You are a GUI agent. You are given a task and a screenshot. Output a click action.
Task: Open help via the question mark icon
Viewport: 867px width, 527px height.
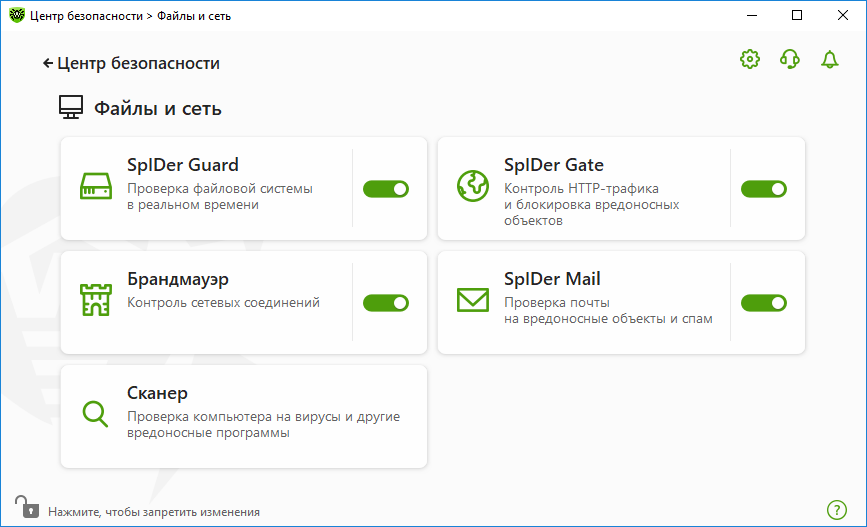[837, 510]
